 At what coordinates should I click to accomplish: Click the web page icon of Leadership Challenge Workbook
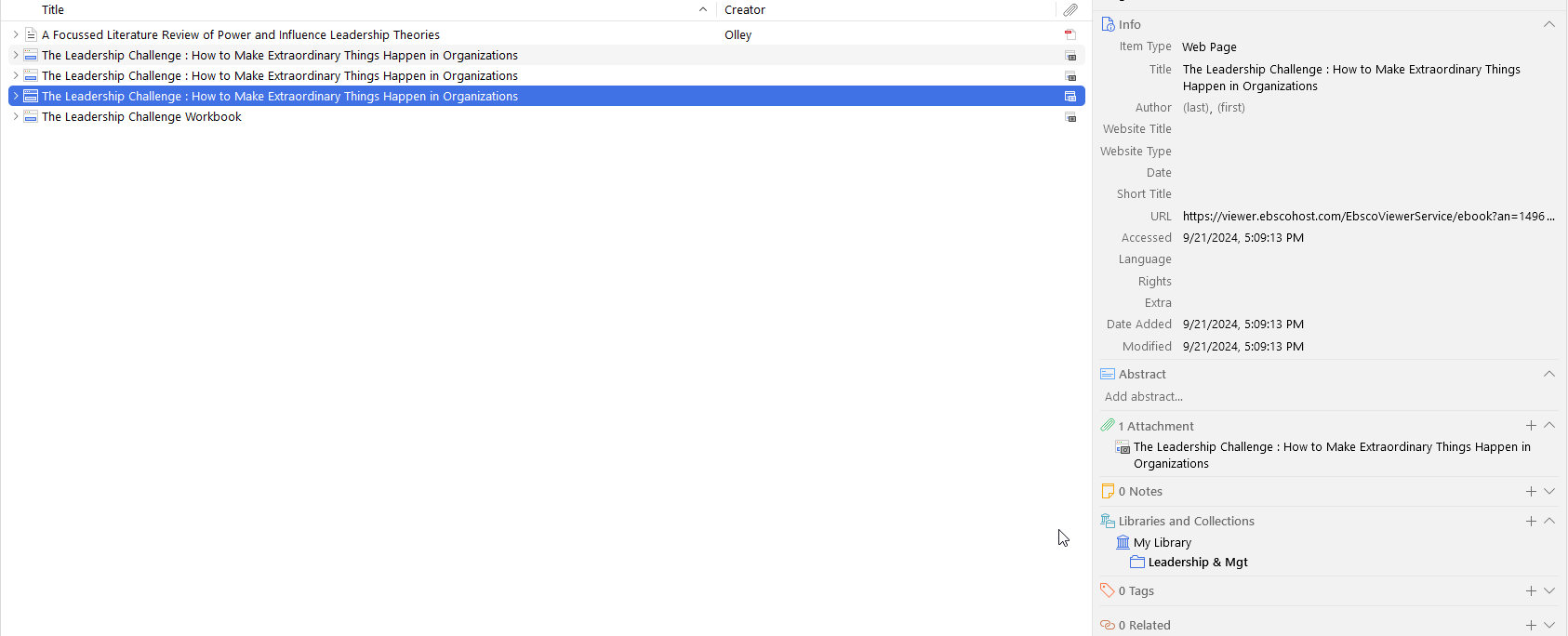(x=31, y=116)
